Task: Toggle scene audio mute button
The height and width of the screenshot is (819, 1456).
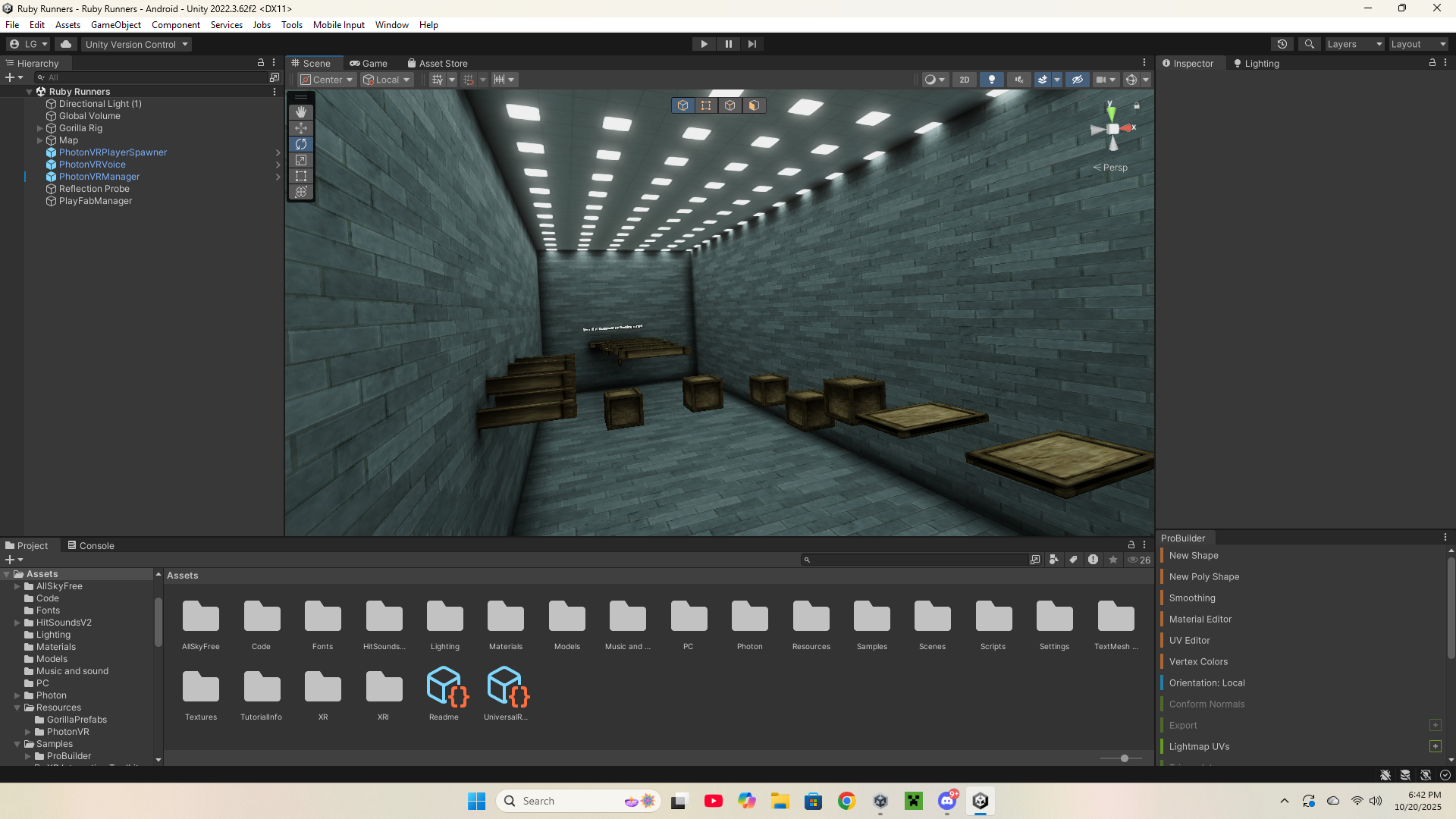Action: point(1018,80)
